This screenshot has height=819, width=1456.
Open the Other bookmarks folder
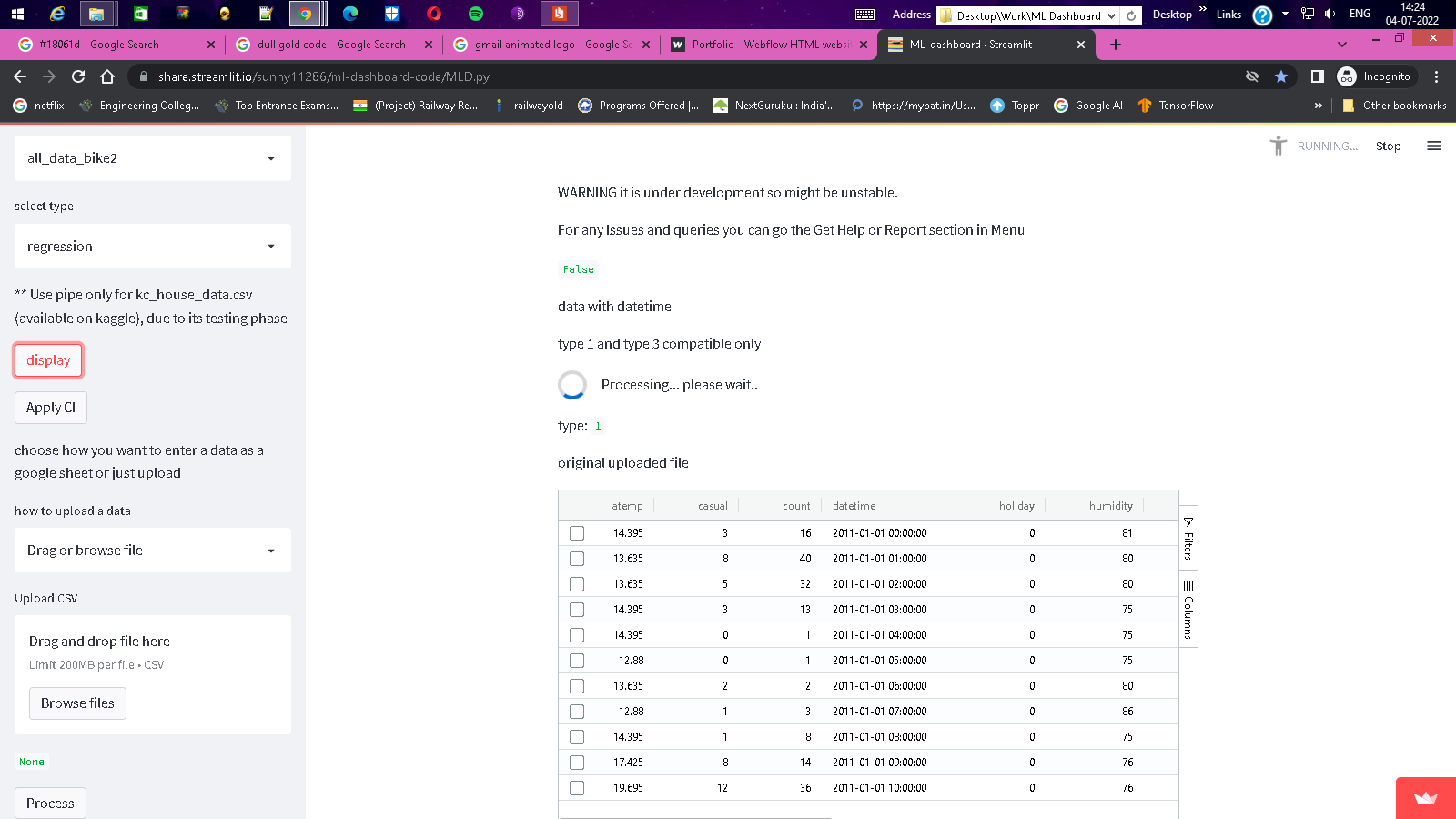coord(1394,106)
